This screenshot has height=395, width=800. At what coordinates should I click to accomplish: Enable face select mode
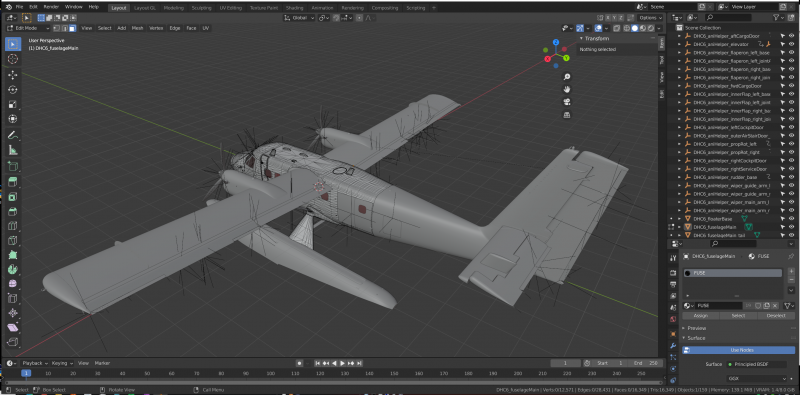tap(72, 28)
